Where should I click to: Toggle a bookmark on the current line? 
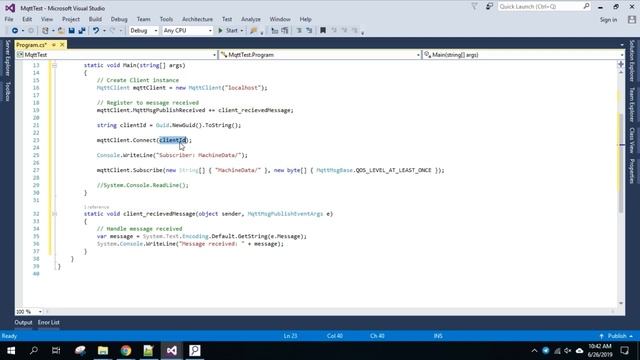323,31
